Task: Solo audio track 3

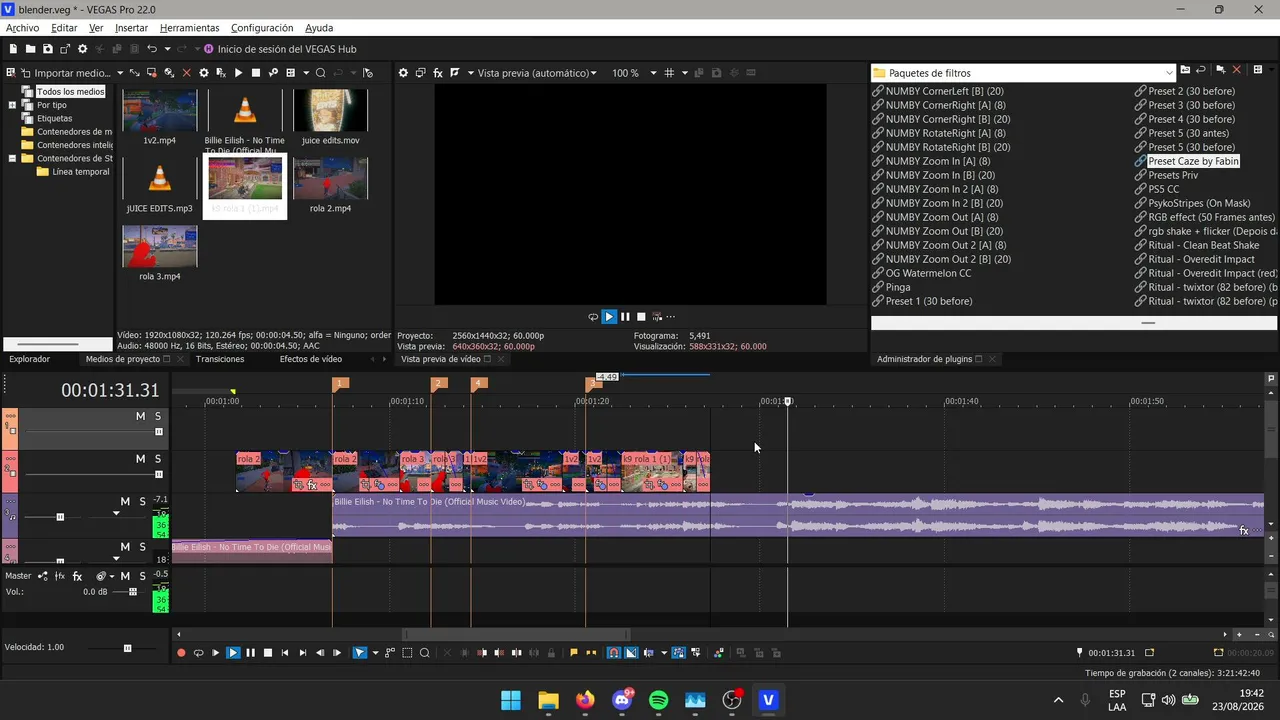Action: click(142, 501)
